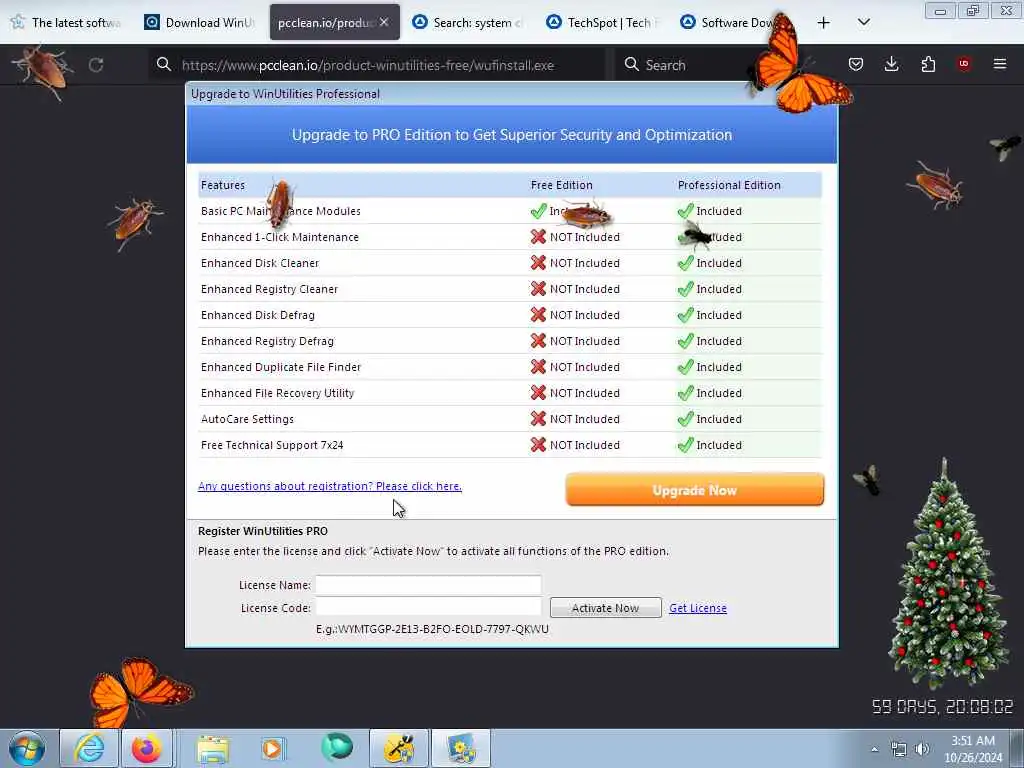
Task: Click red X in Enhanced Disk Defrag row
Action: pyautogui.click(x=538, y=315)
